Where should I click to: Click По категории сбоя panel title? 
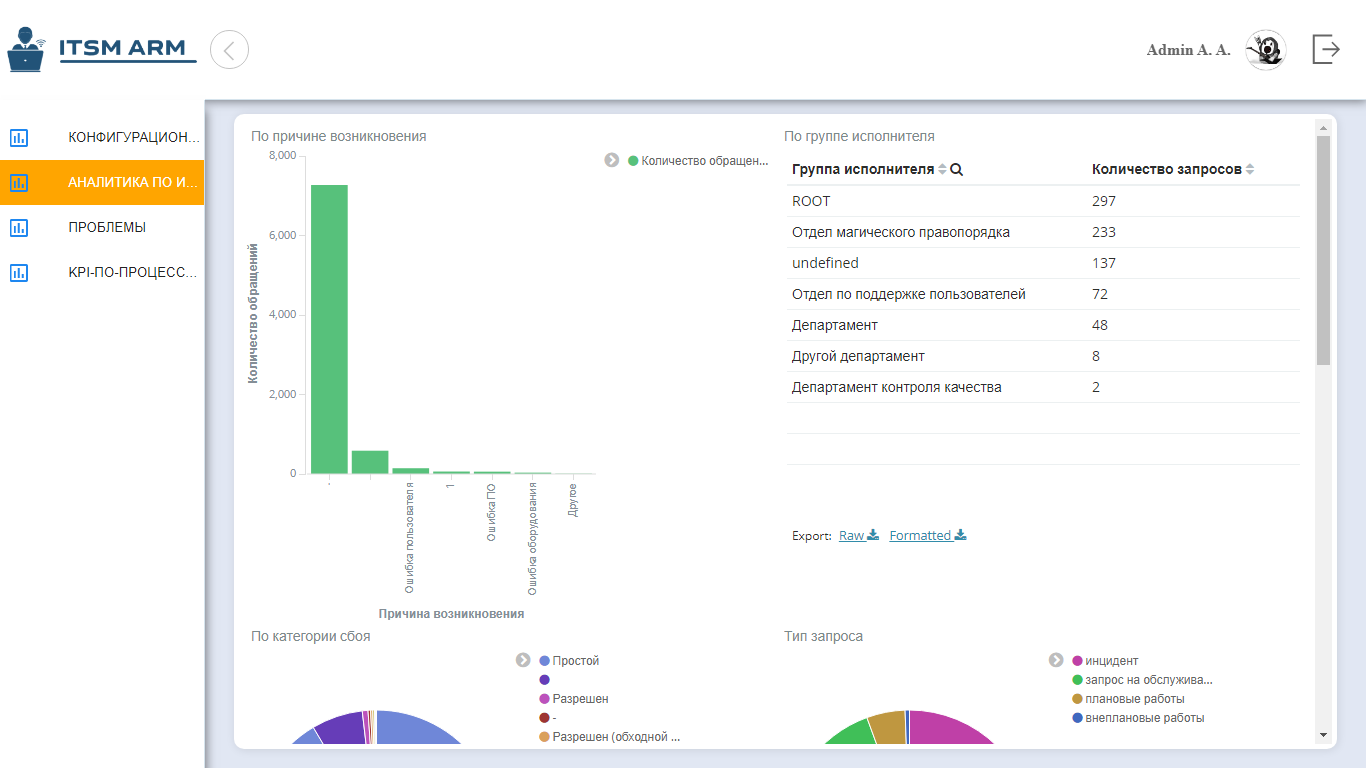(x=311, y=636)
